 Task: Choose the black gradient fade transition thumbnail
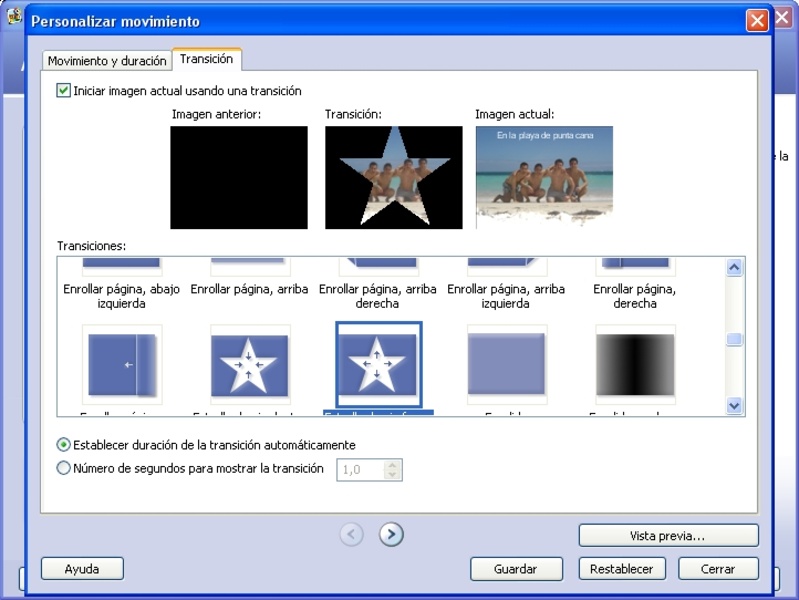tap(635, 365)
